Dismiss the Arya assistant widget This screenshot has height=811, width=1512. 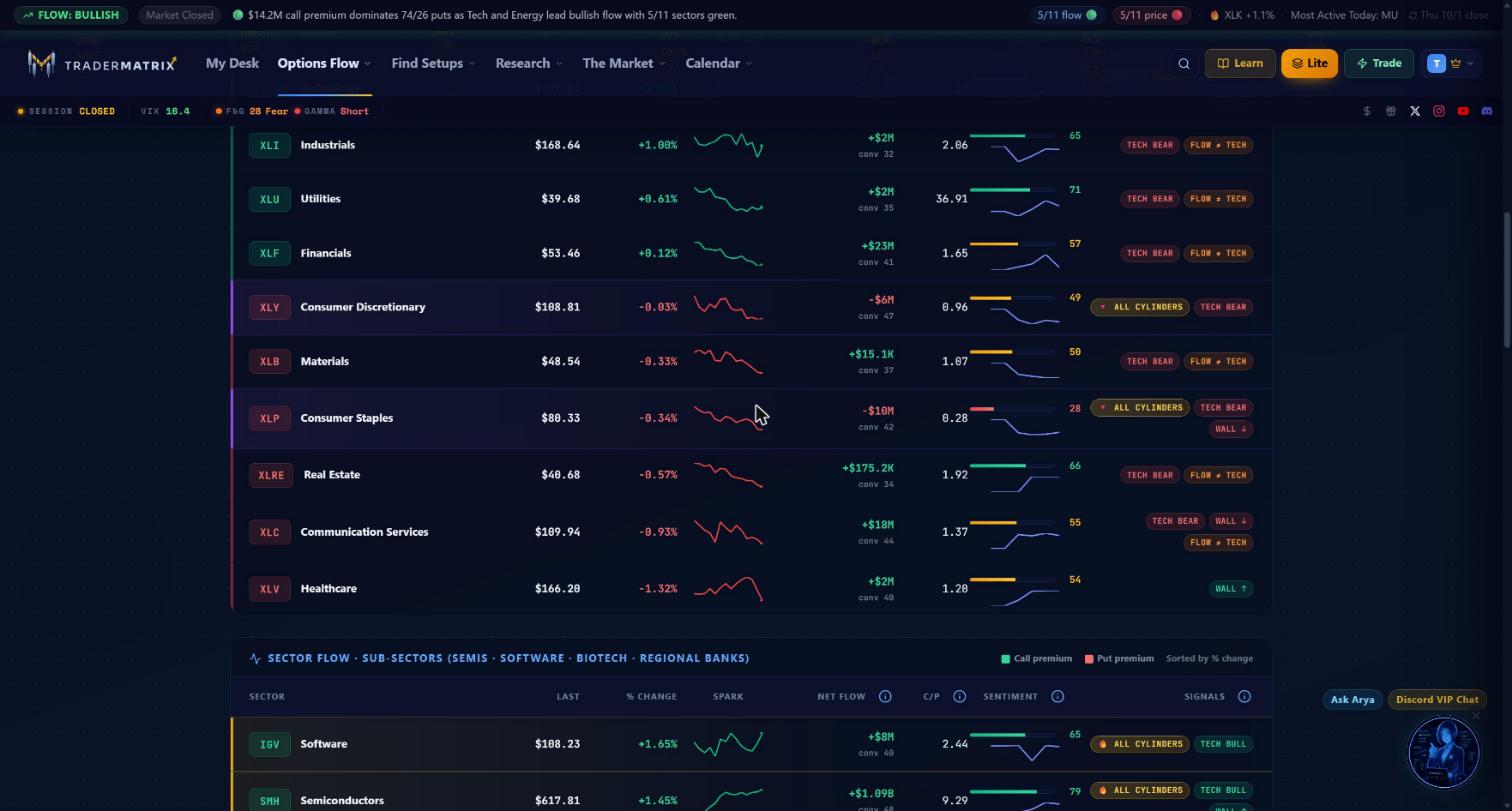pyautogui.click(x=1475, y=715)
